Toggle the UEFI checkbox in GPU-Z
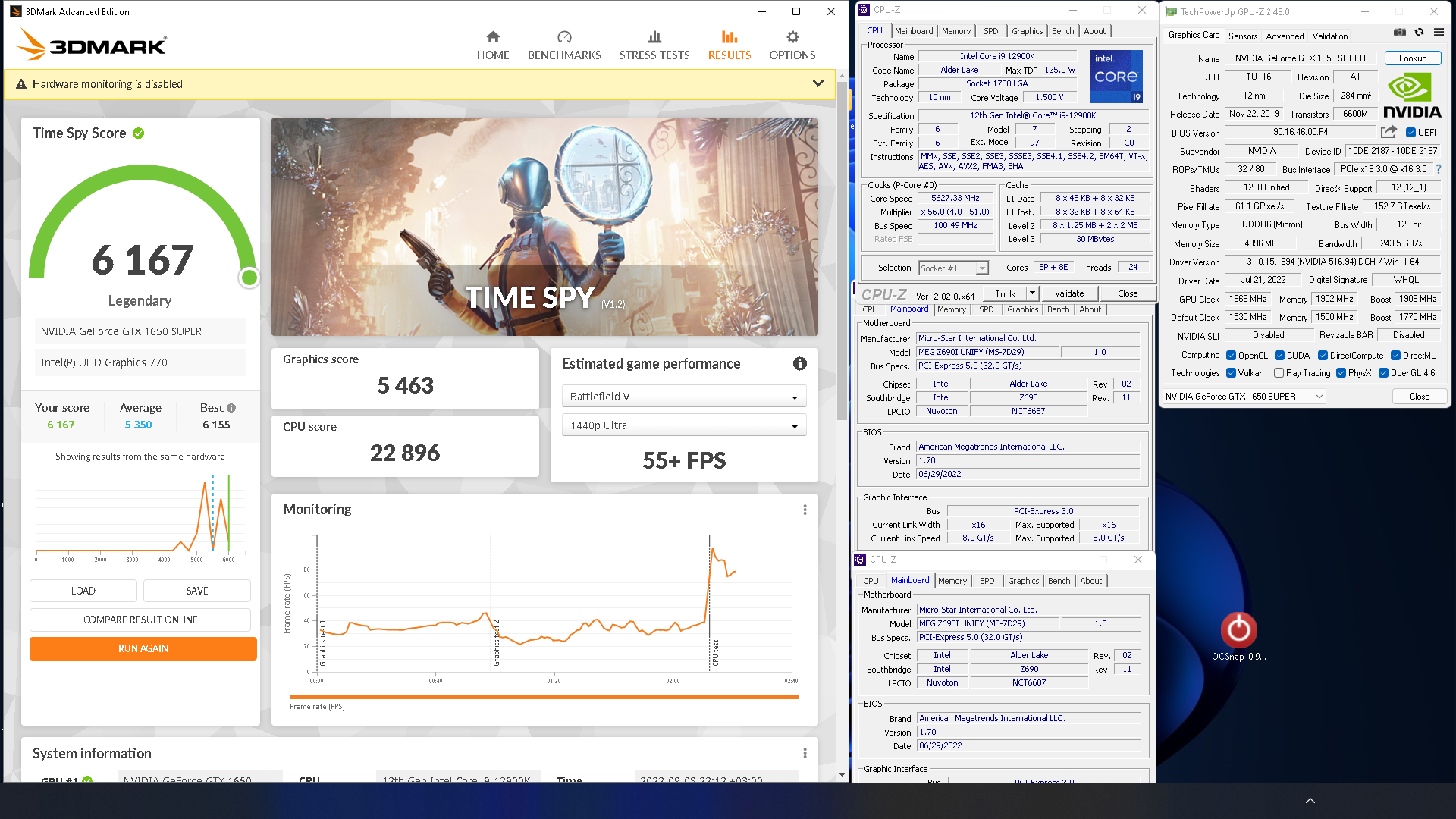 coord(1411,133)
